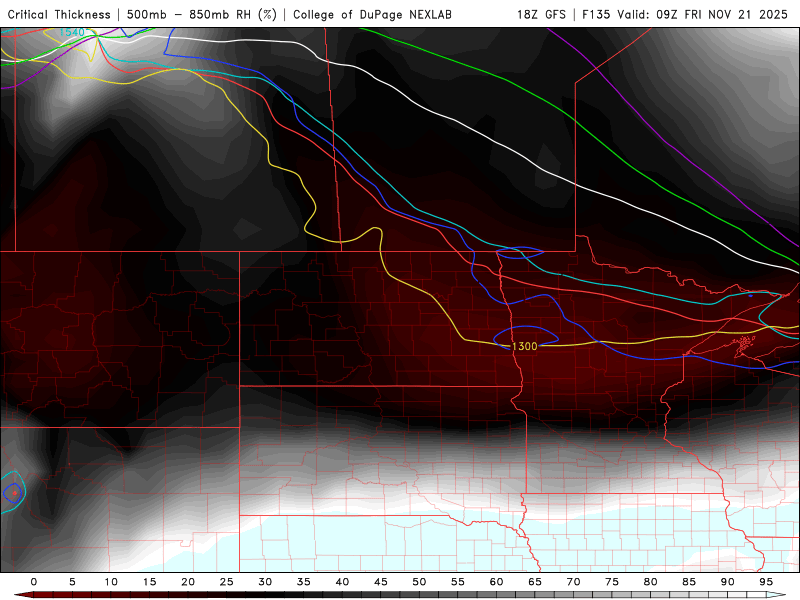Click the "75" value on the RH scale
This screenshot has height=600, width=800.
click(612, 582)
